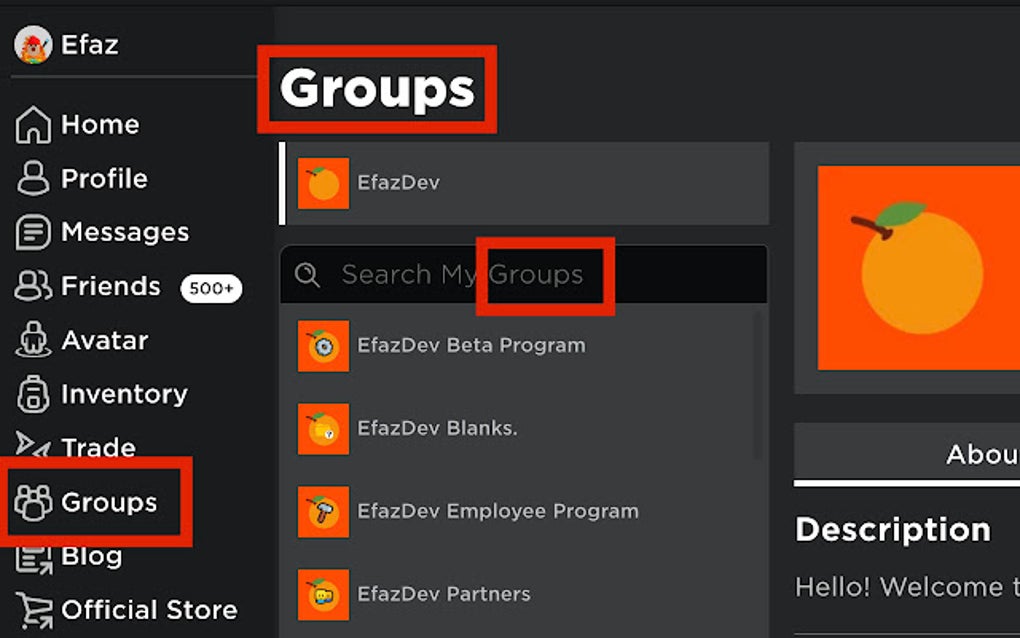
Task: Select the Groups icon in the sidebar
Action: pyautogui.click(x=33, y=503)
